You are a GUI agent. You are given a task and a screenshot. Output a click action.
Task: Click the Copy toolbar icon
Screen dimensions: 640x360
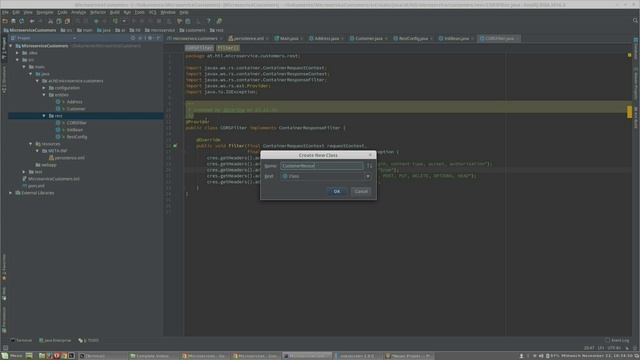(59, 21)
